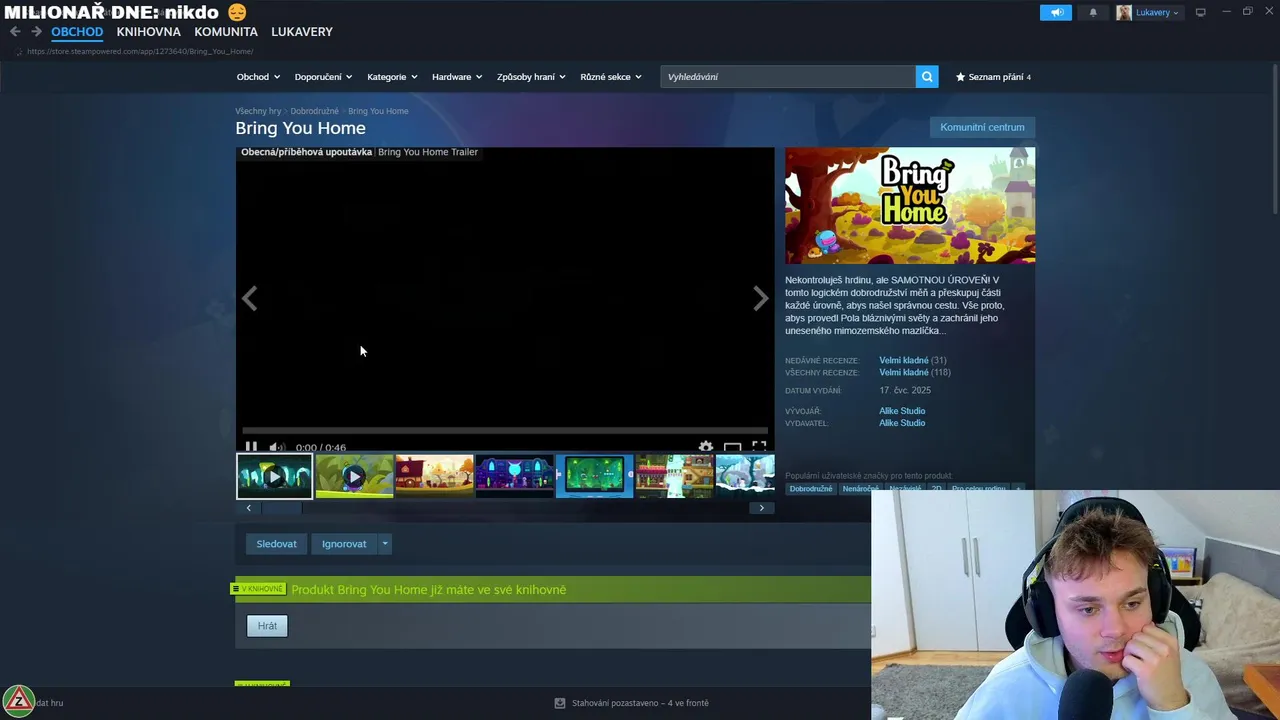Open Komunitní centrum button
Viewport: 1280px width, 720px height.
[982, 127]
